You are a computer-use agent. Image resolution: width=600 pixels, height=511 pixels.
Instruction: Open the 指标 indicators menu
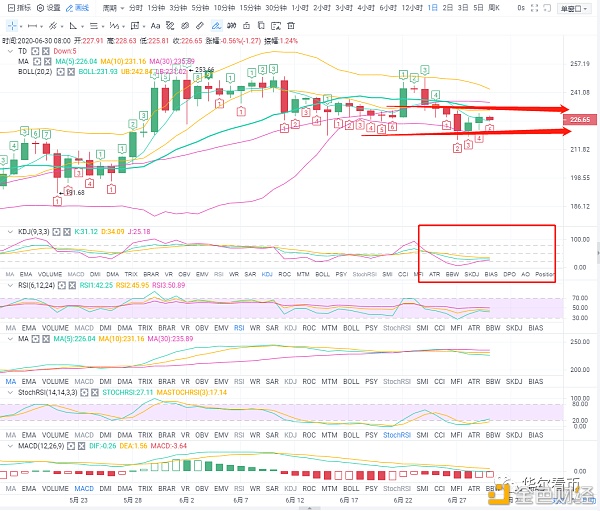pyautogui.click(x=19, y=8)
